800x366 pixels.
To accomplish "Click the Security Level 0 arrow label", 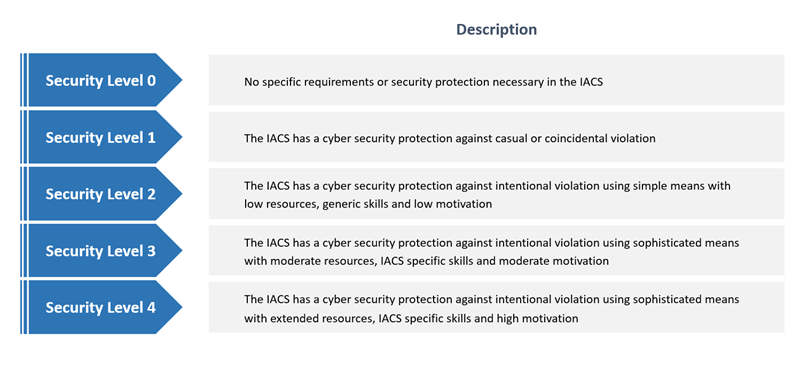I will pos(101,81).
